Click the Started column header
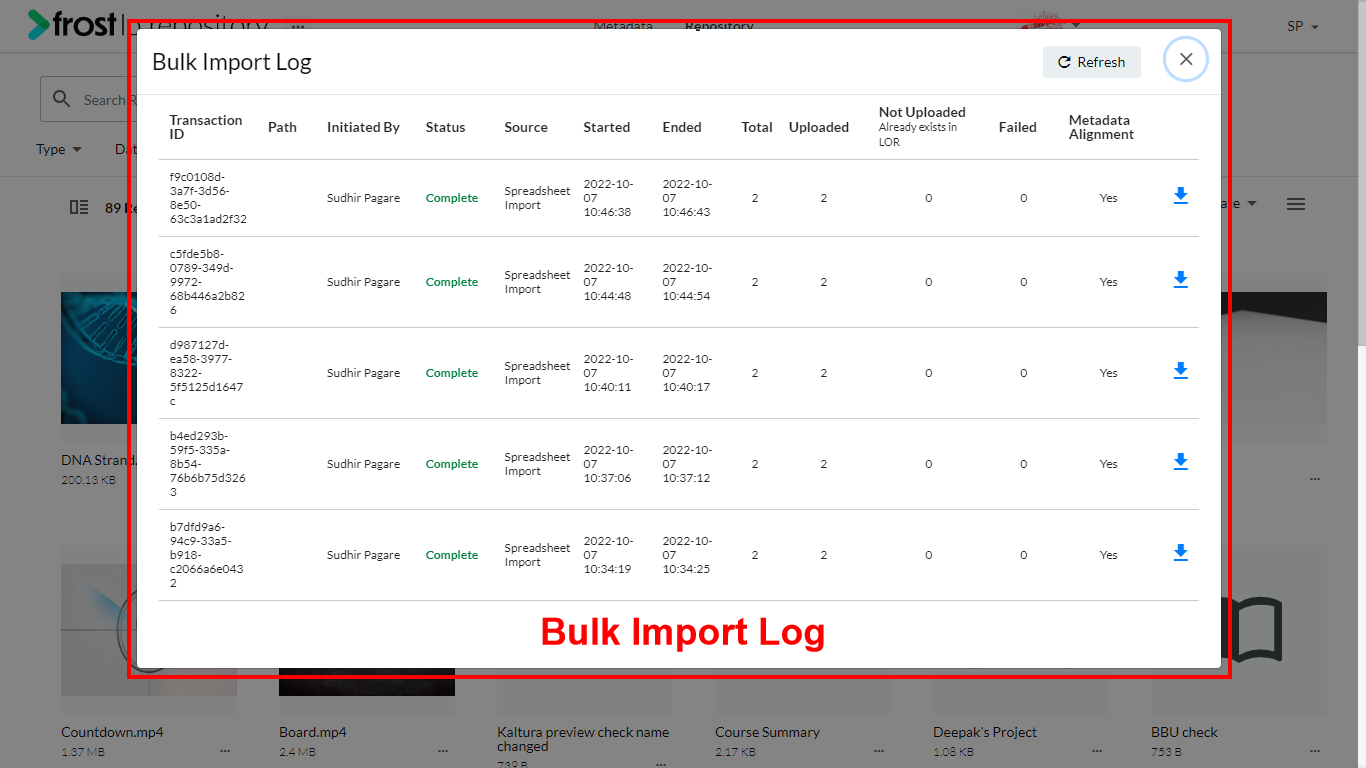This screenshot has width=1366, height=768. click(x=607, y=127)
